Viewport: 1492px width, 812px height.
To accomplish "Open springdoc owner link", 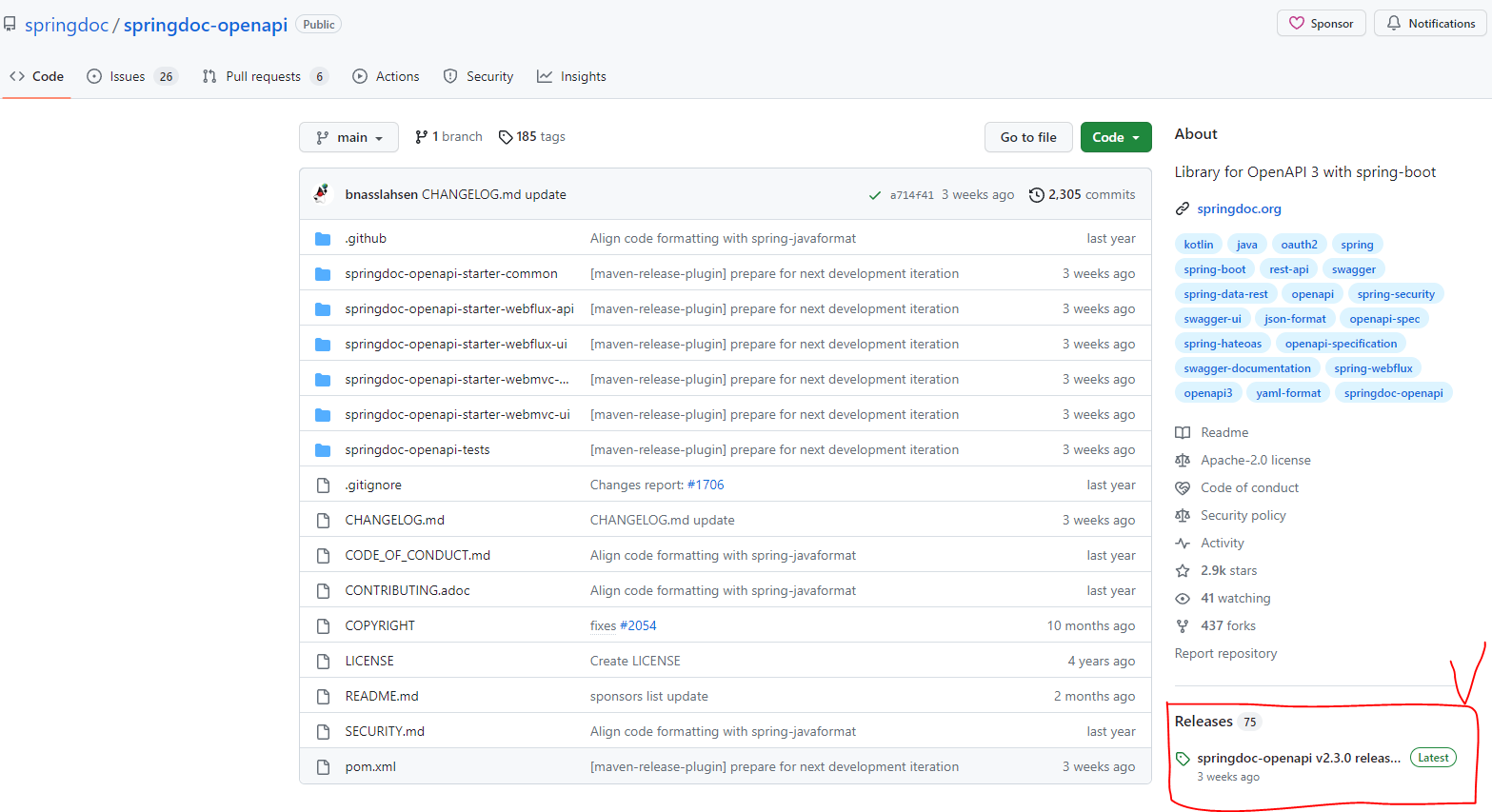I will (67, 26).
